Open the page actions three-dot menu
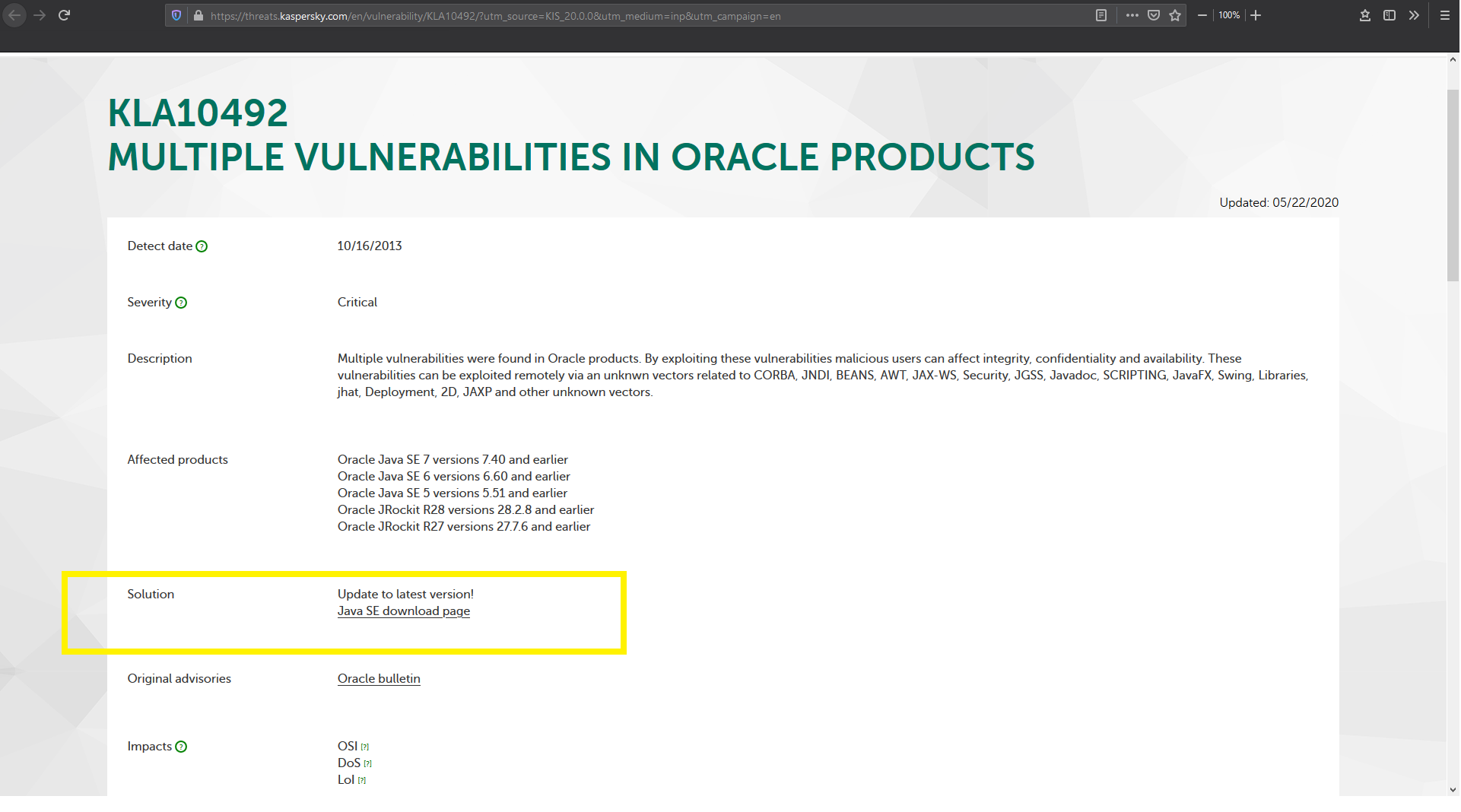This screenshot has width=1461, height=812. coord(1132,15)
